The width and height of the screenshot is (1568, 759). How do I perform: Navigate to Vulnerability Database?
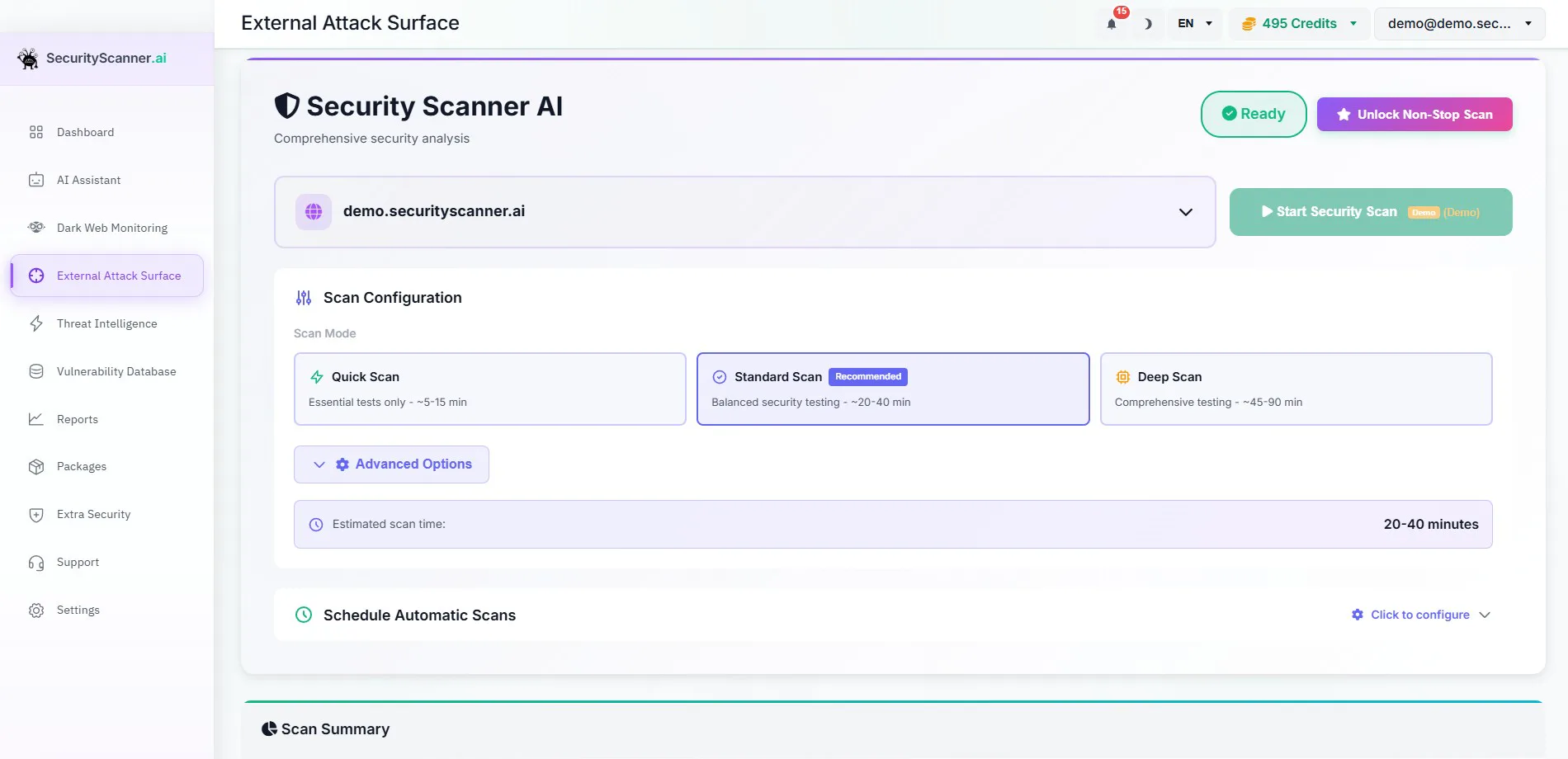(x=107, y=371)
